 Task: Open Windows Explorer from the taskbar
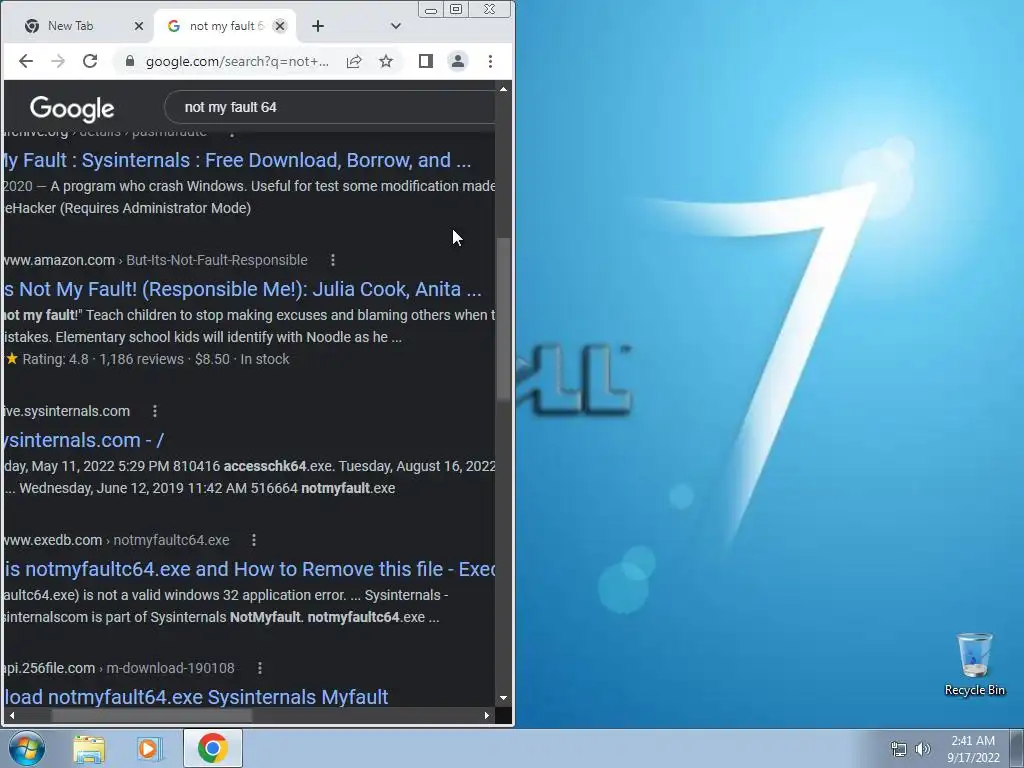click(89, 748)
